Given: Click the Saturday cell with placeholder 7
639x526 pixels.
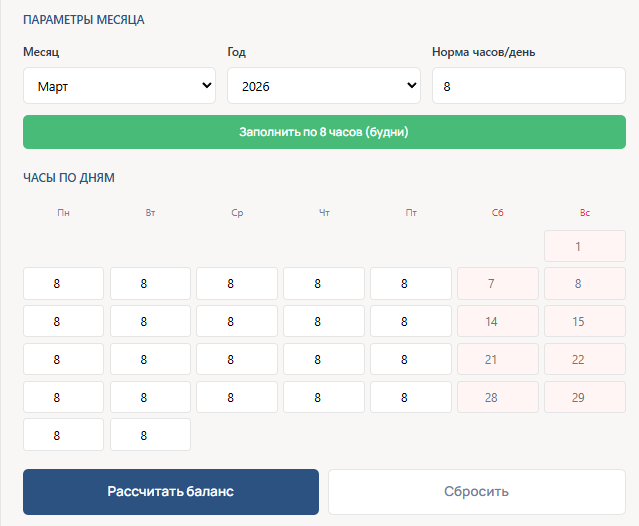Looking at the screenshot, I should 497,284.
